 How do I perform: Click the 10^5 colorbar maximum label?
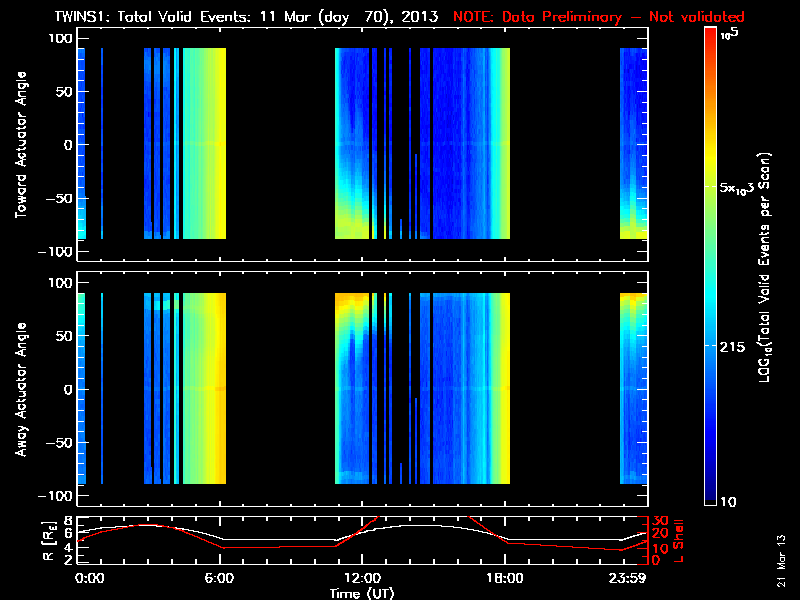click(730, 33)
